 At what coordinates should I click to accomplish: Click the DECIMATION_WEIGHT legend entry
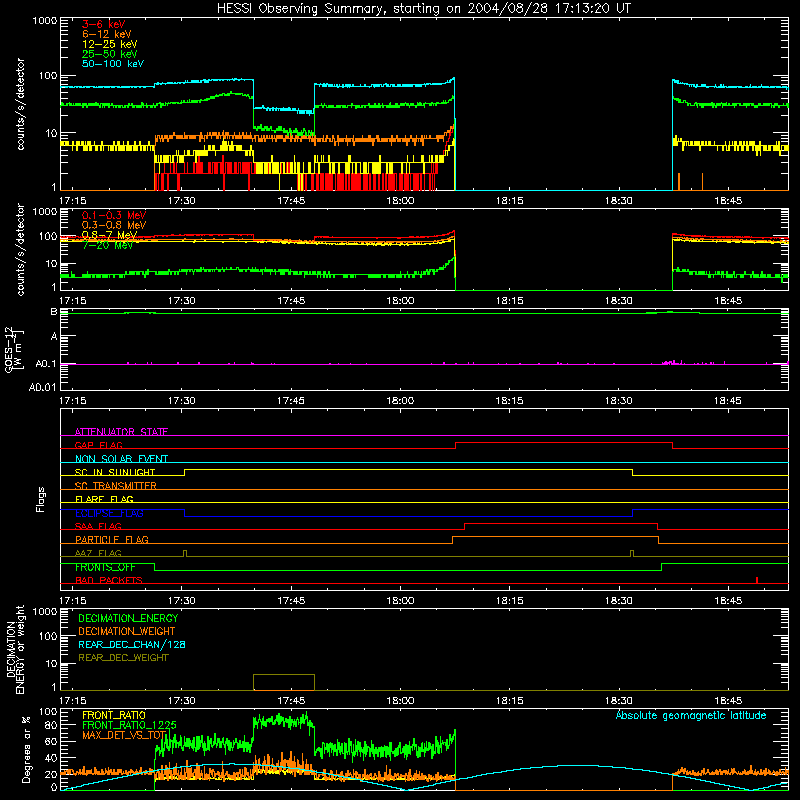(127, 631)
